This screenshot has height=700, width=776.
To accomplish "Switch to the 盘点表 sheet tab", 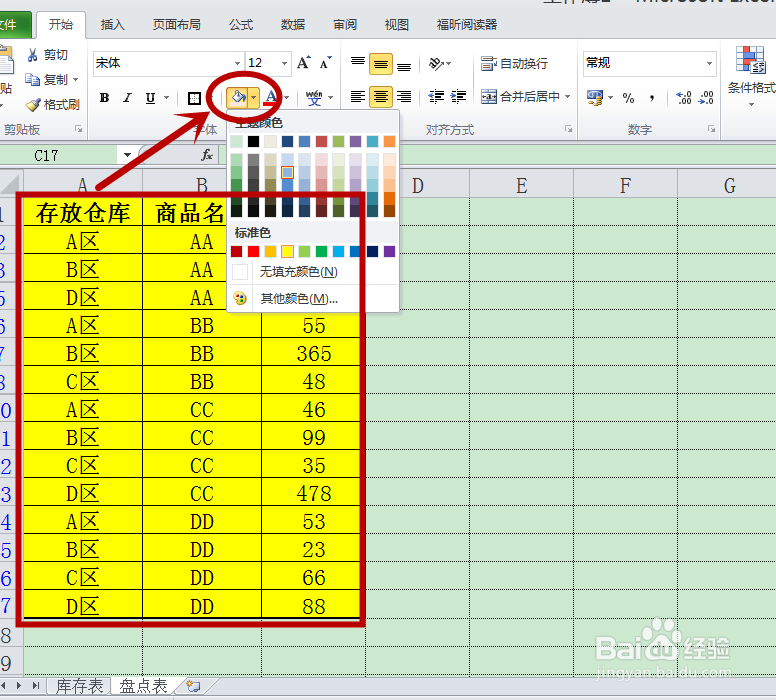I will [144, 686].
